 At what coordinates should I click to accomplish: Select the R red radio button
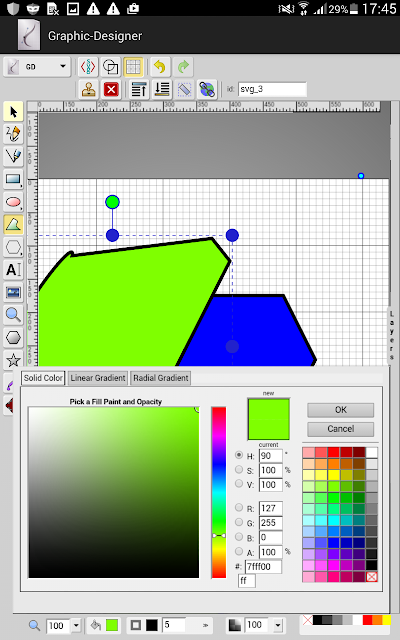pos(239,507)
